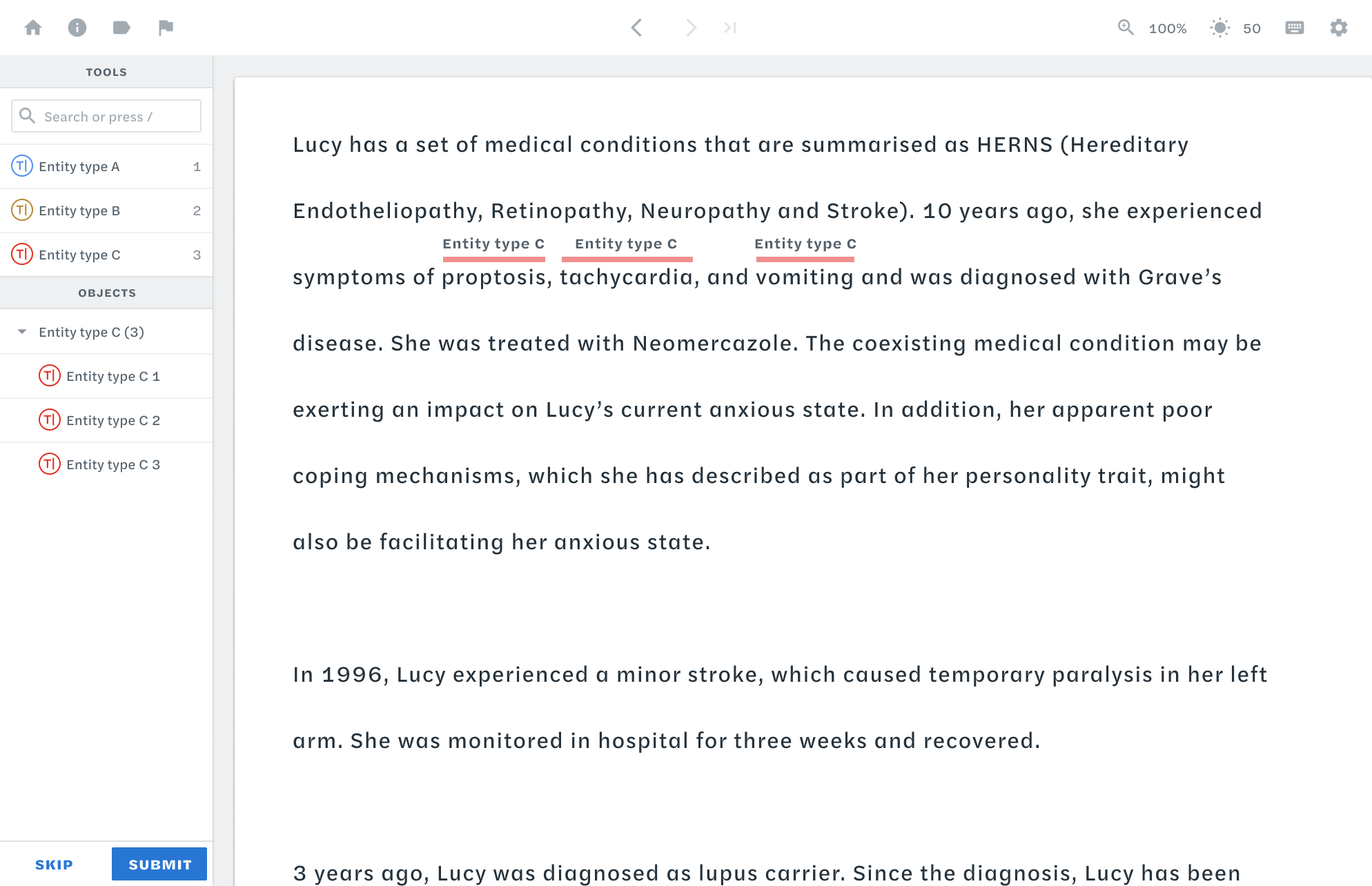
Task: Click Entity type C 1 tree item
Action: coord(114,375)
